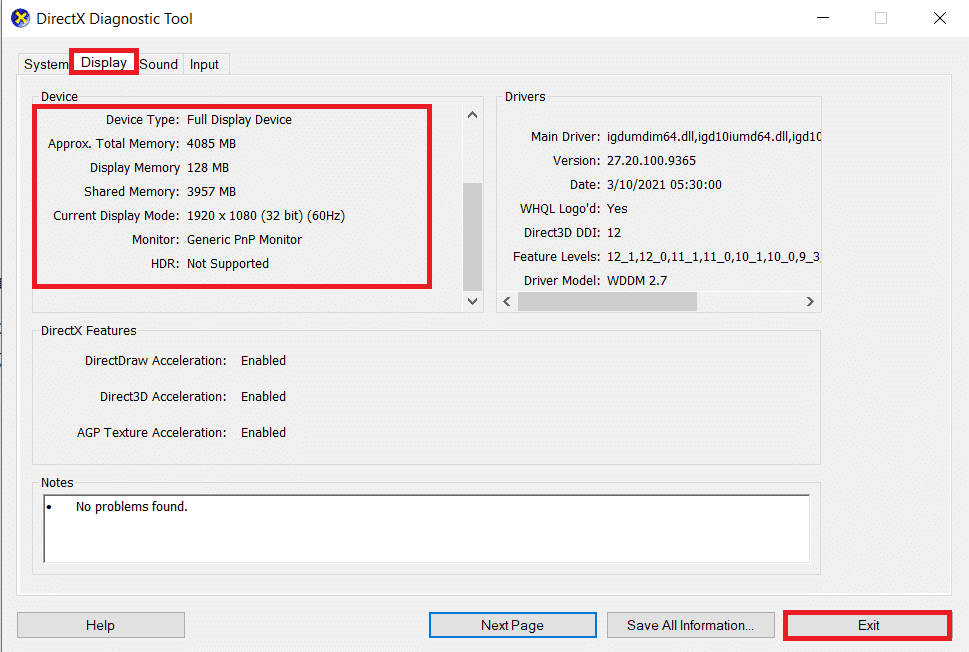969x652 pixels.
Task: Click the Save All Information button
Action: click(690, 624)
